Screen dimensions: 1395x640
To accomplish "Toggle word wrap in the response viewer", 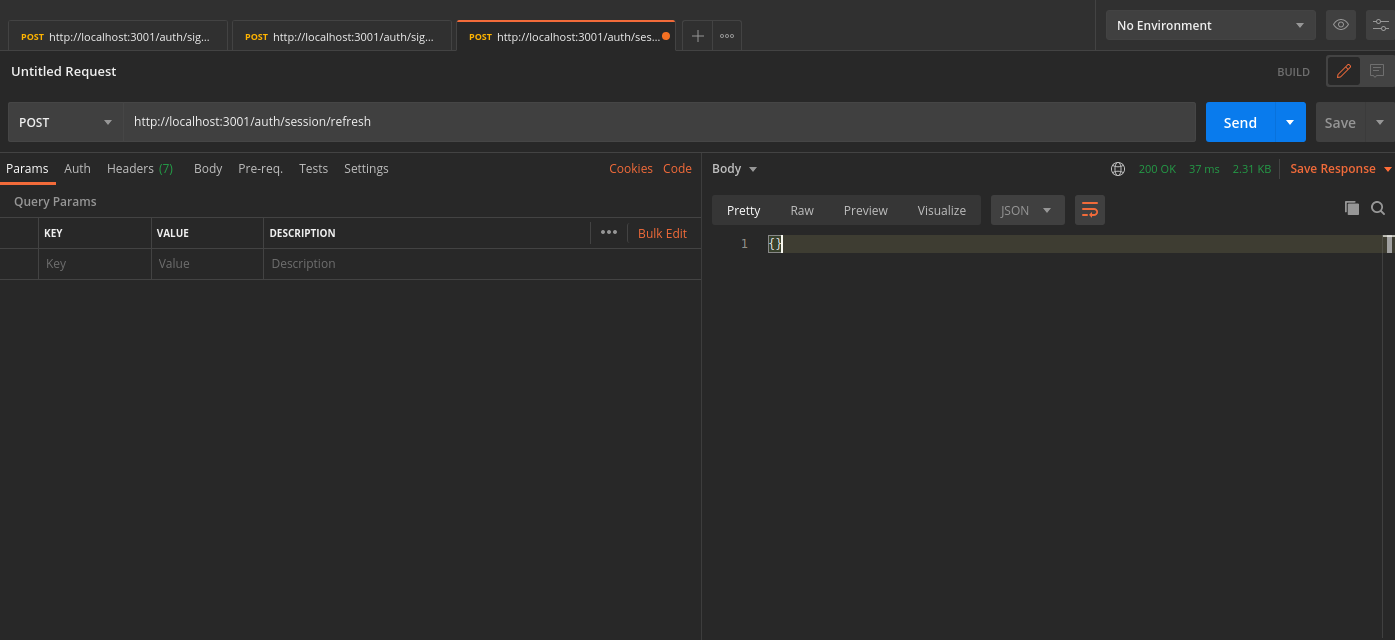I will (x=1089, y=209).
